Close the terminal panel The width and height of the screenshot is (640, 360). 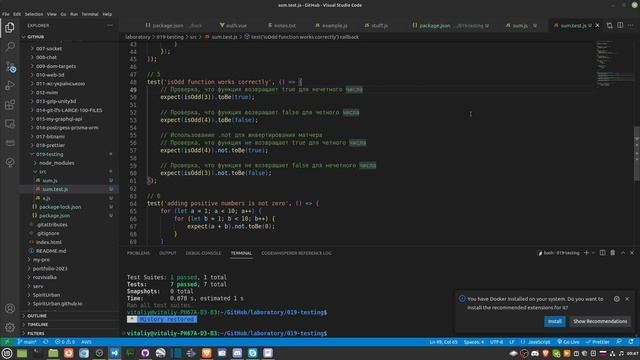tap(632, 253)
